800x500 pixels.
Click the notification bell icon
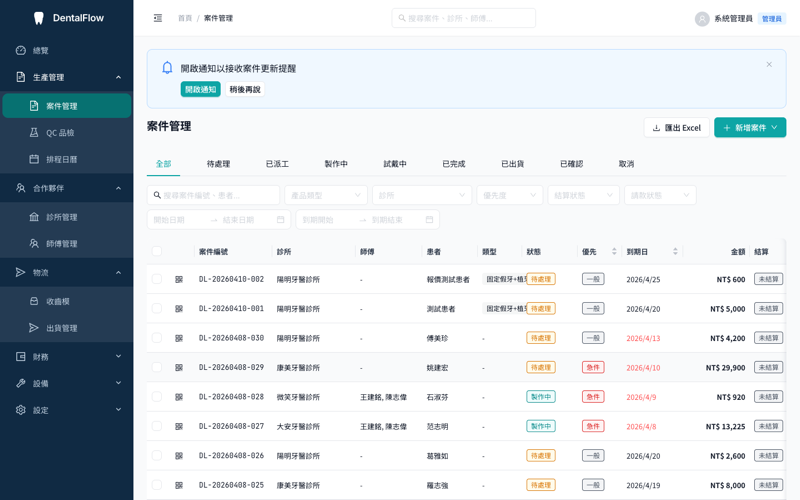167,68
